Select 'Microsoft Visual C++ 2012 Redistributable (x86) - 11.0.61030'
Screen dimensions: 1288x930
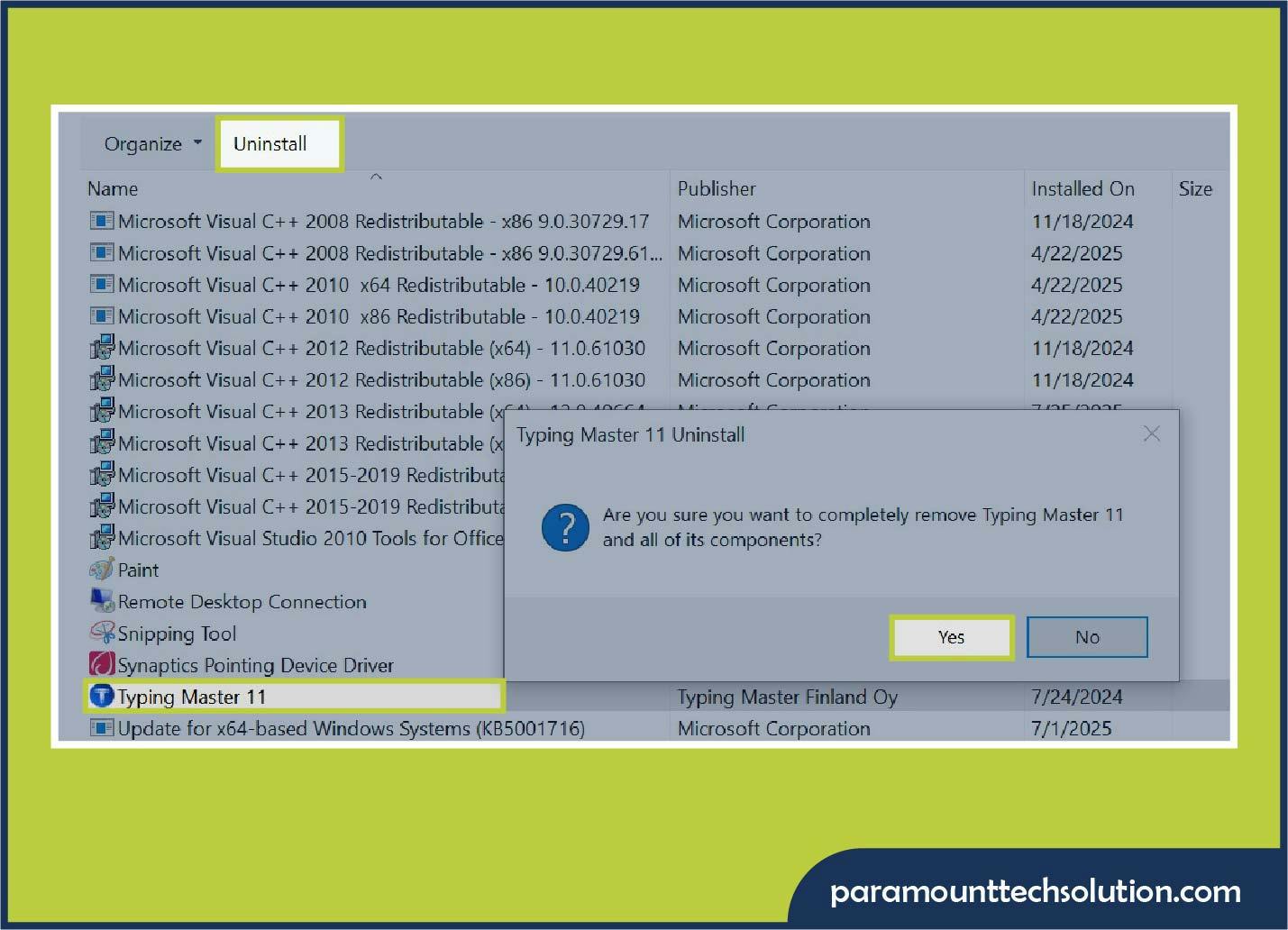pos(381,379)
